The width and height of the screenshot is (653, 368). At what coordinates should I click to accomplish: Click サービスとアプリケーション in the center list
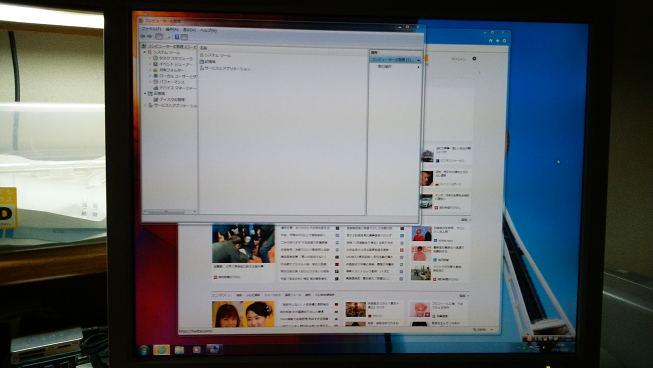click(x=227, y=68)
